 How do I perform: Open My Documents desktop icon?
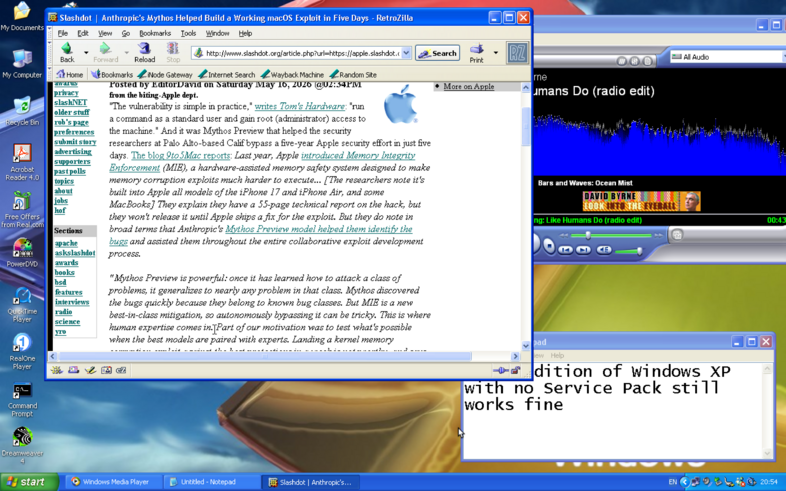pyautogui.click(x=22, y=17)
